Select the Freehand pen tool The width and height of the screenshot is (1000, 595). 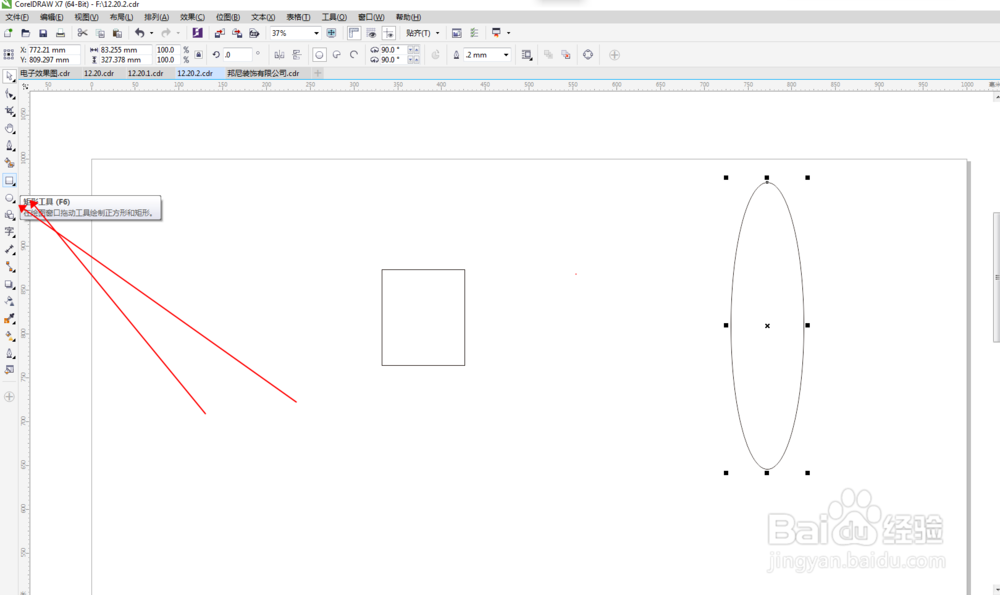pos(9,145)
